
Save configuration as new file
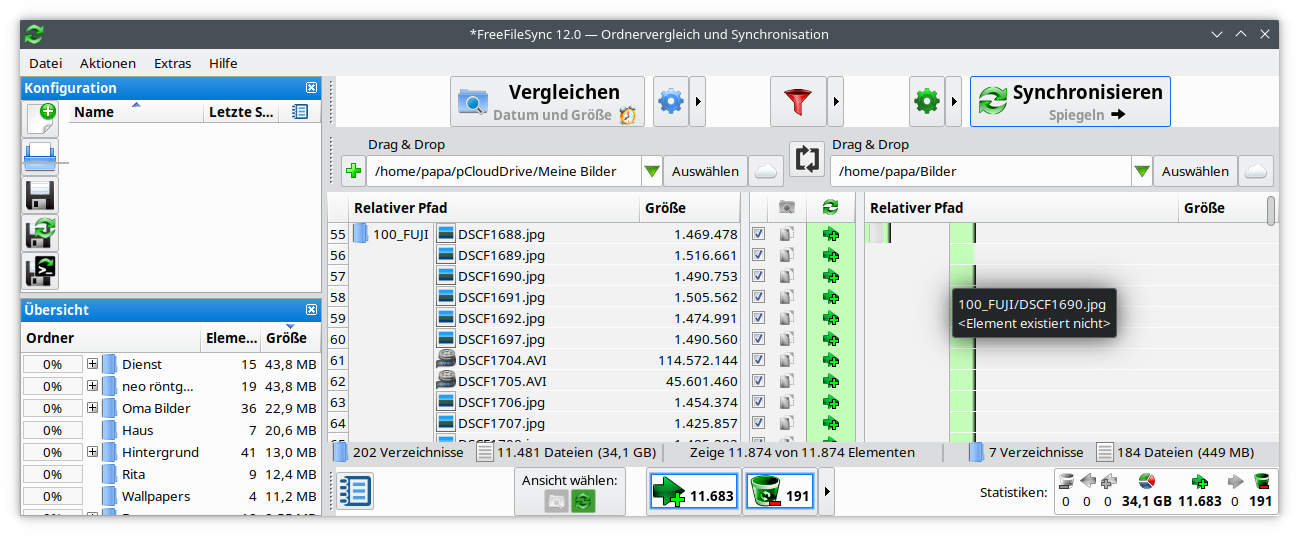[x=42, y=233]
